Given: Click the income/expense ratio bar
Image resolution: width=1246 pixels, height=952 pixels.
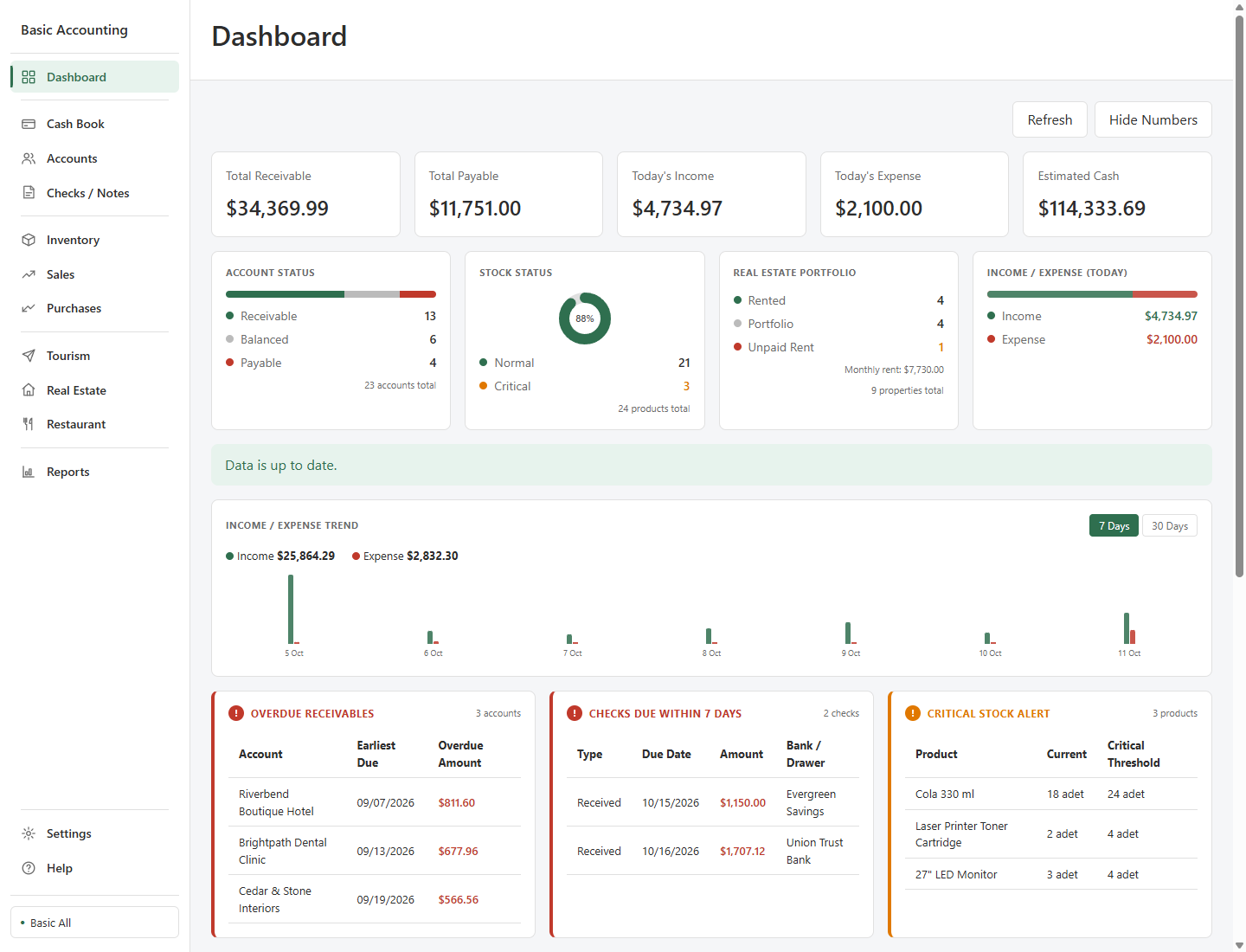Looking at the screenshot, I should click(1092, 294).
